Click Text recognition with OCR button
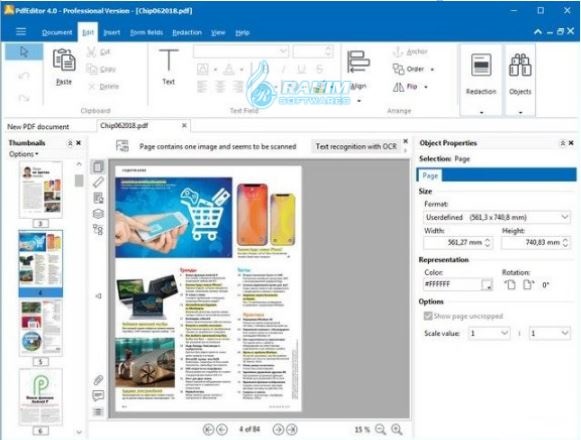The height and width of the screenshot is (440, 581). (356, 146)
